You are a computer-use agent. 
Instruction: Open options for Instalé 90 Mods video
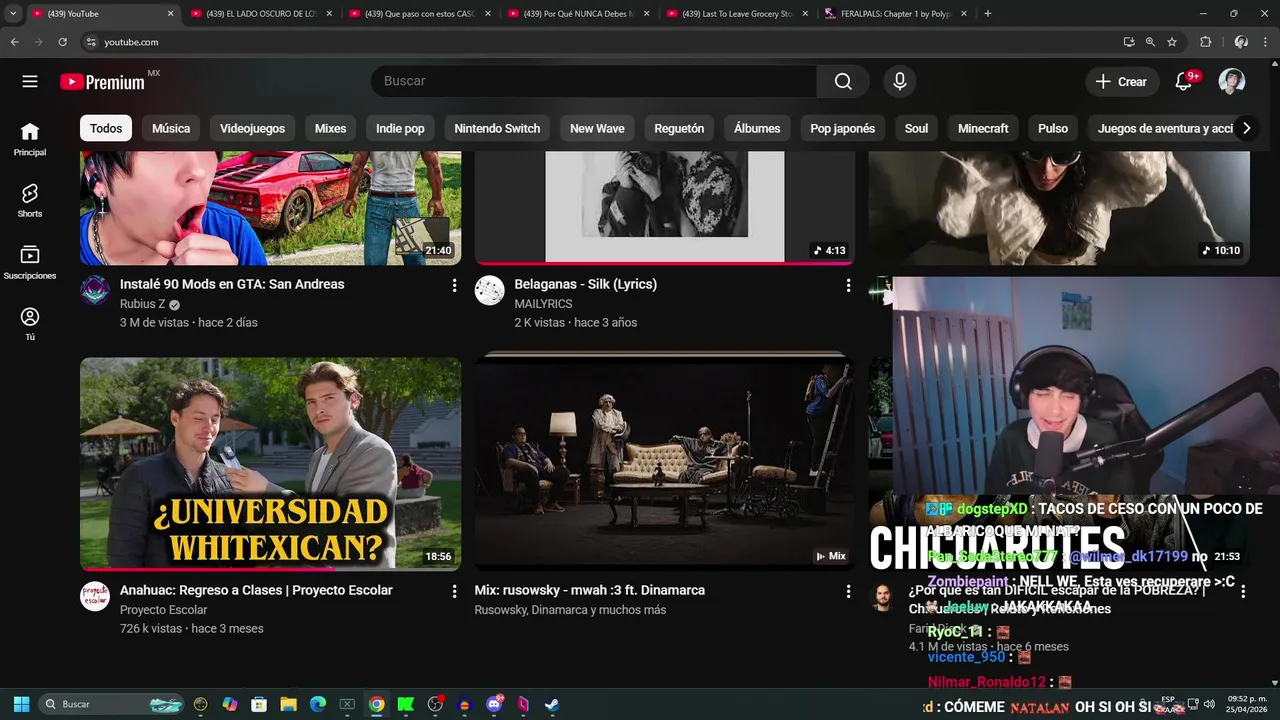pos(454,285)
